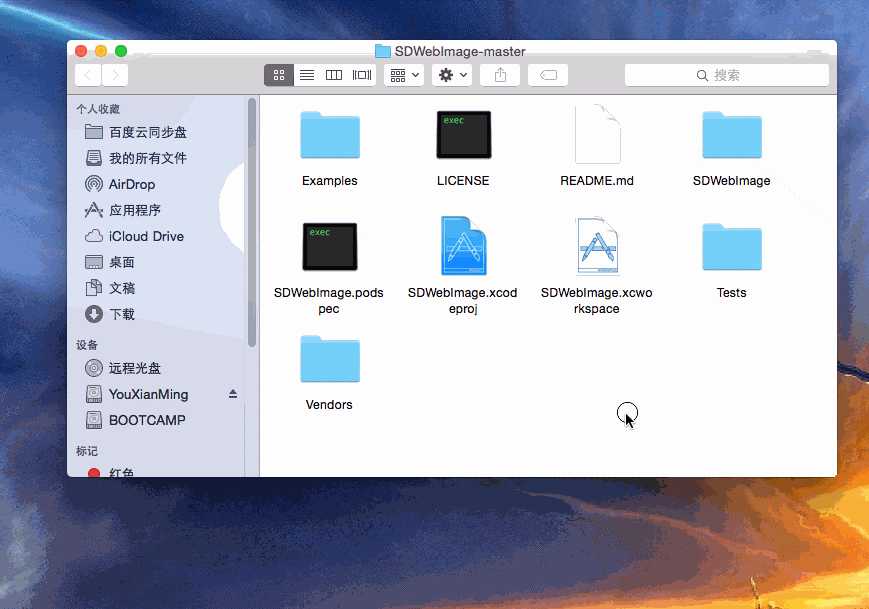Open 桌面 in sidebar
The image size is (869, 609).
[x=158, y=262]
